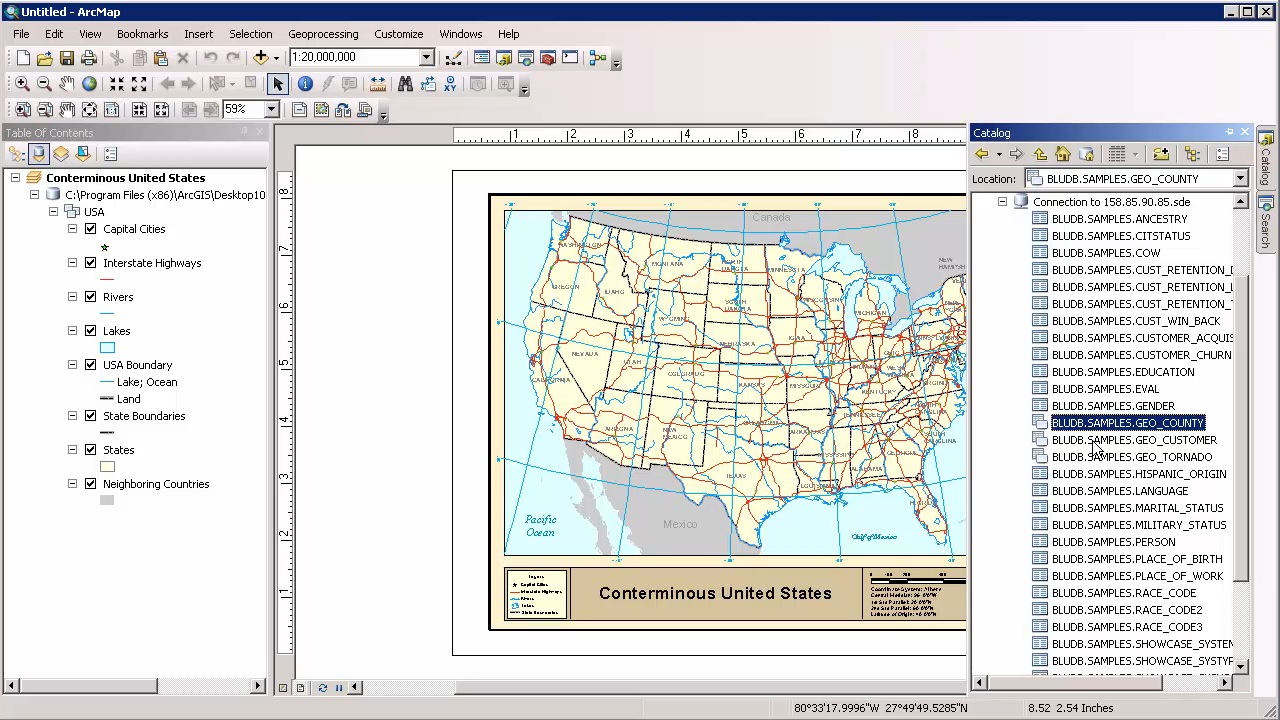1280x720 pixels.
Task: Click Zoom Whole Page layout icon
Action: 89,109
